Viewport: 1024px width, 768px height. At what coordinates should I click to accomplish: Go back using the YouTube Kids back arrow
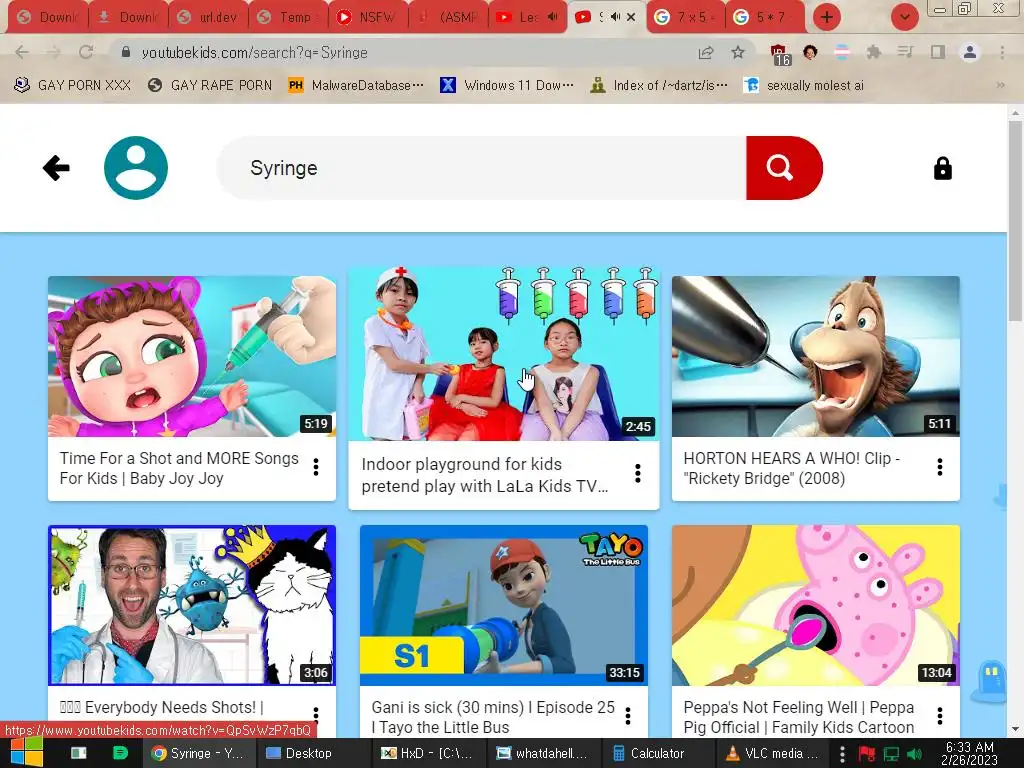(x=56, y=168)
